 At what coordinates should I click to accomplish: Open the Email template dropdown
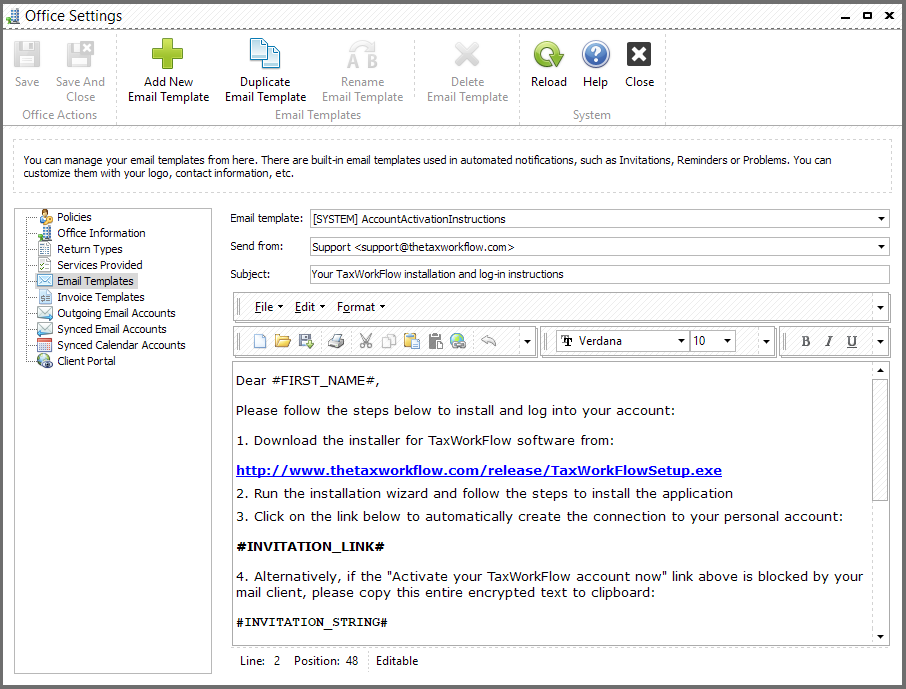click(x=881, y=219)
